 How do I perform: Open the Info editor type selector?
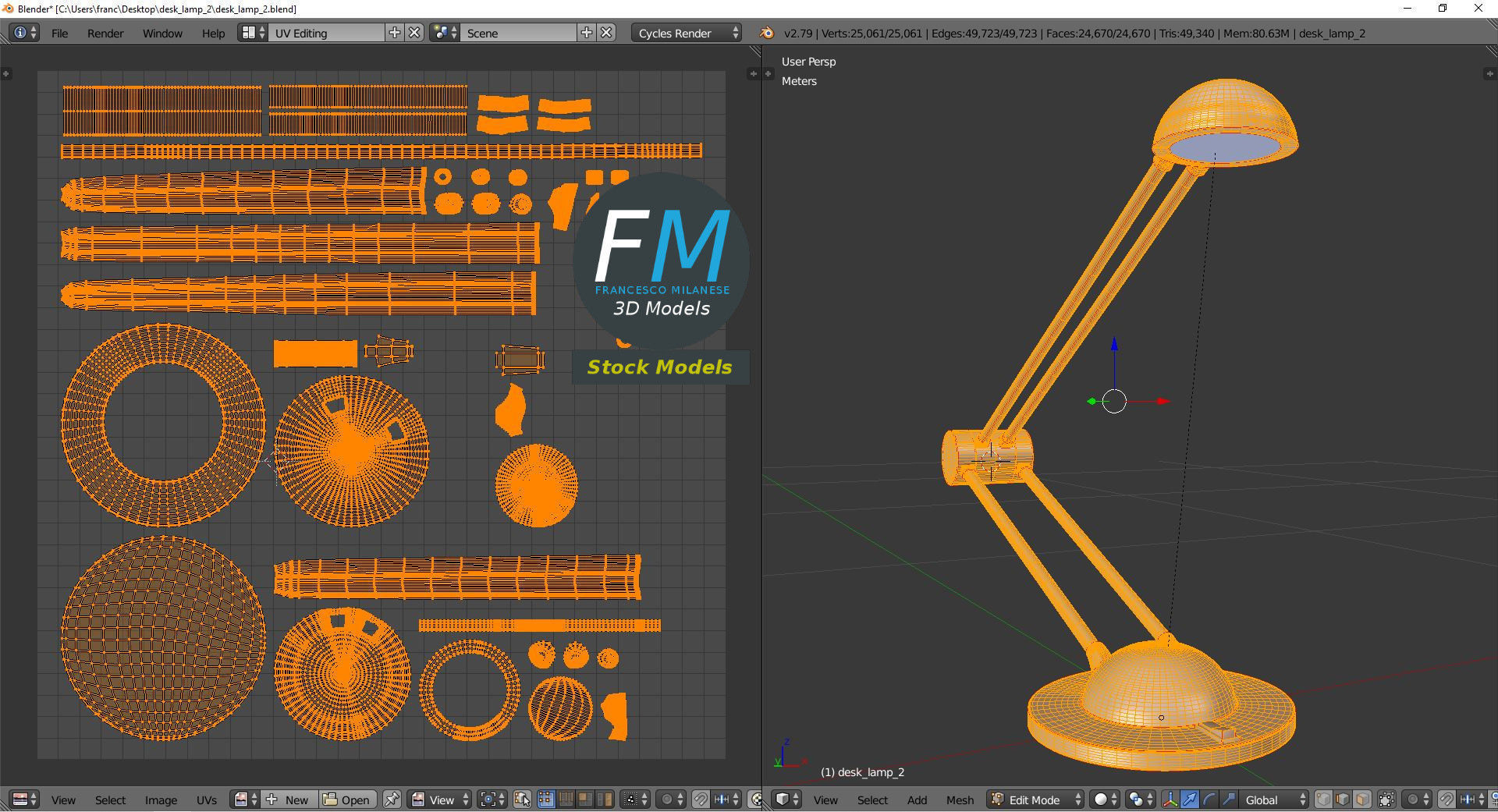click(24, 33)
